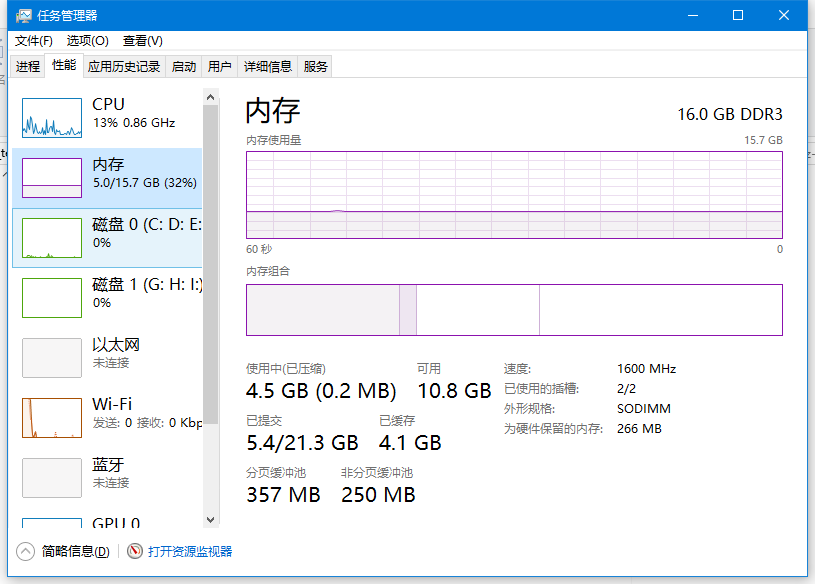
Task: Select the Wi-Fi graph thumbnail
Action: [52, 418]
